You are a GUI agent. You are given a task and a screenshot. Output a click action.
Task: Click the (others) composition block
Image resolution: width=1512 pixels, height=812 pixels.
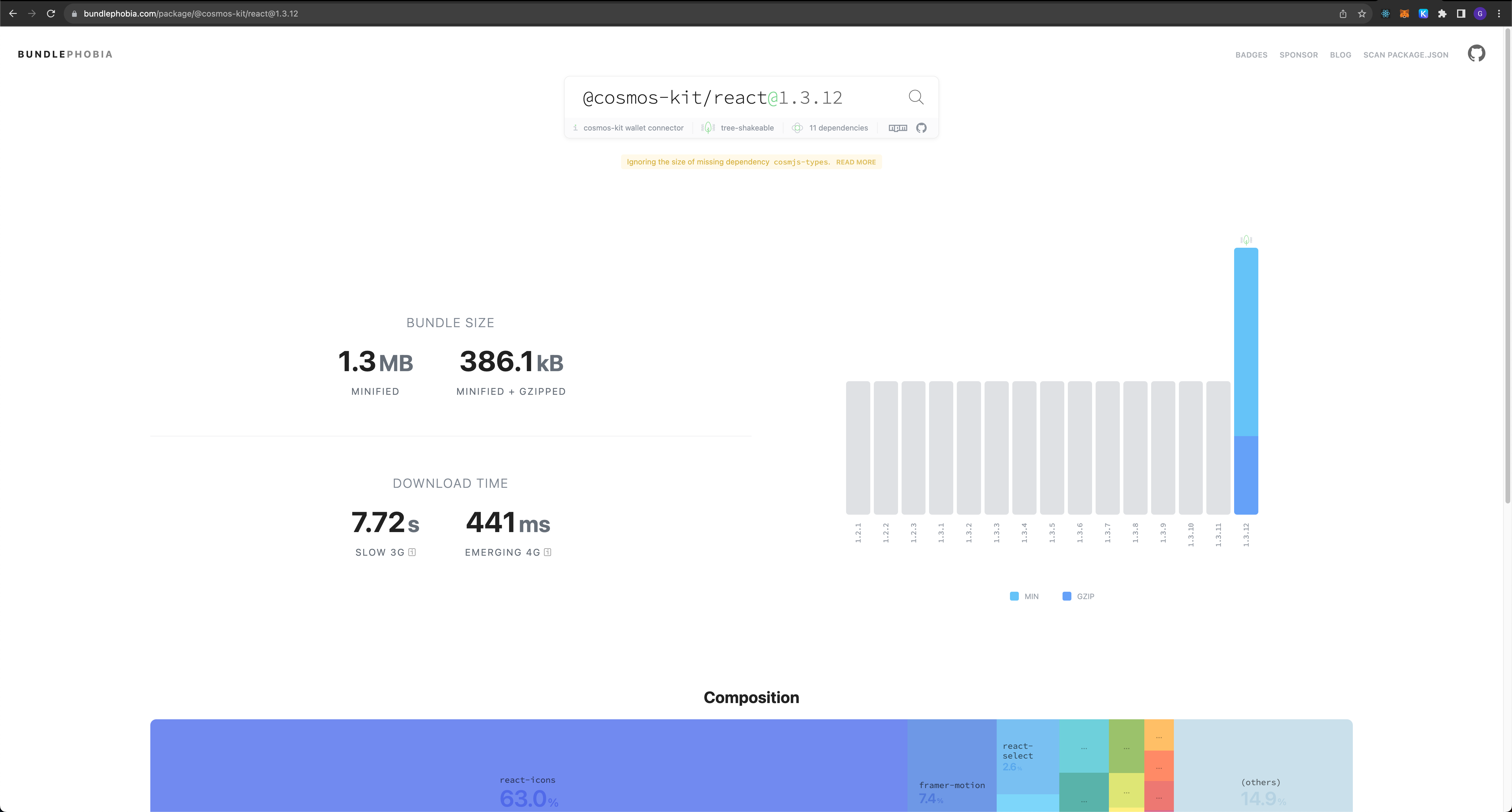[1262, 766]
